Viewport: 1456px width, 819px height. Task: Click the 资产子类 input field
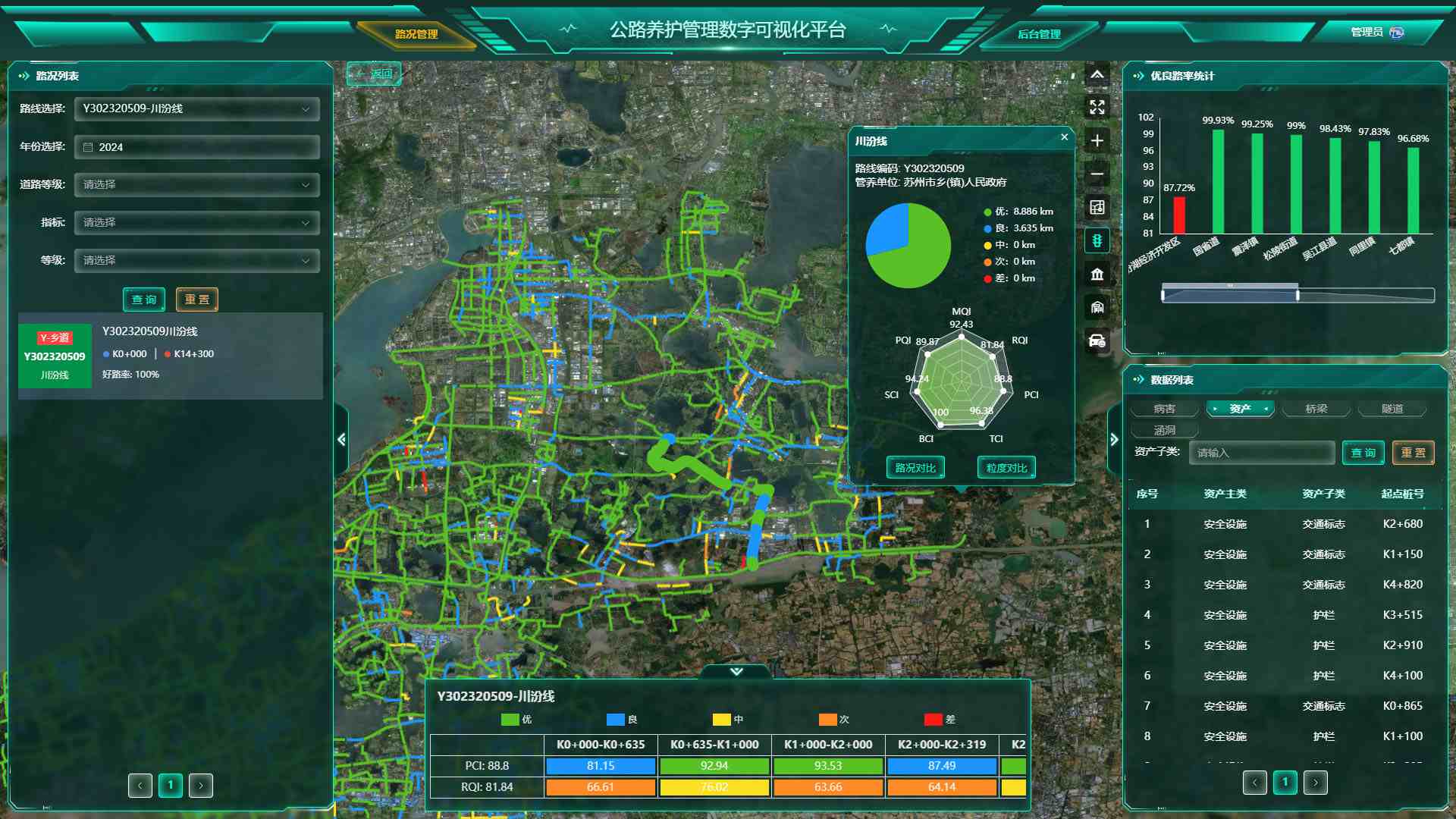1261,453
